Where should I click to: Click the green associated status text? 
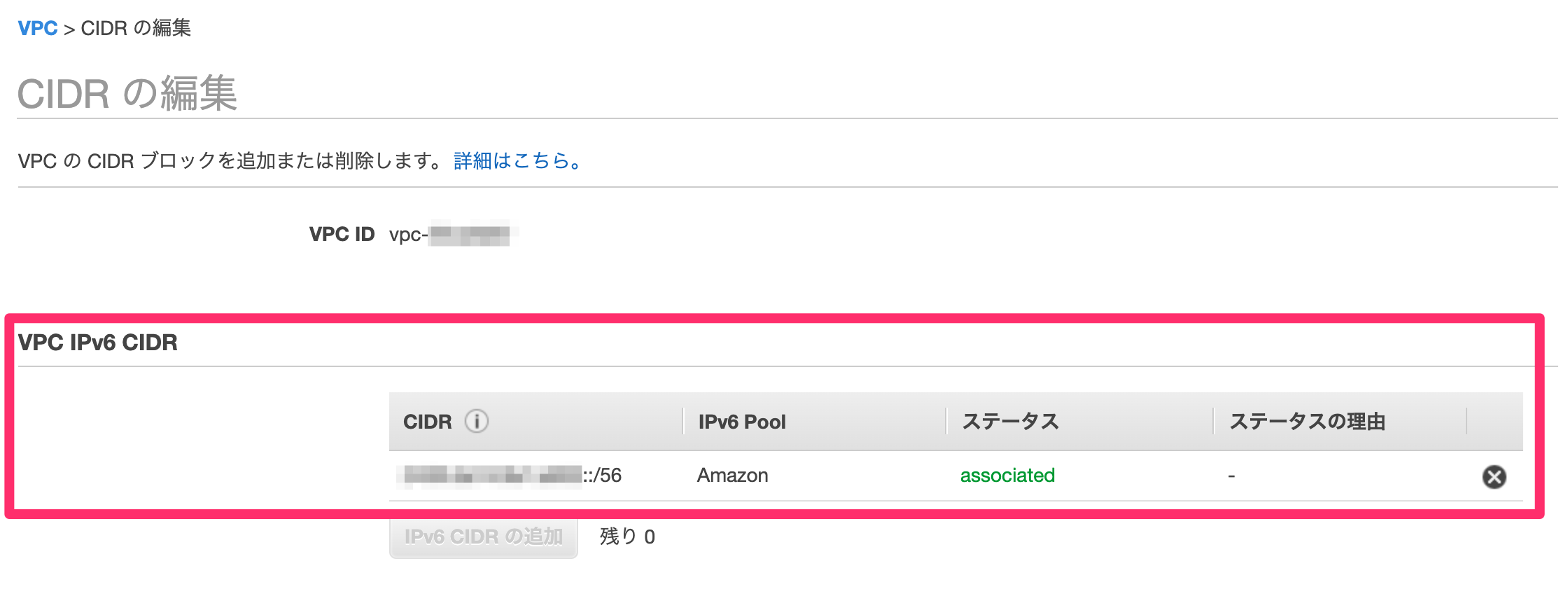click(x=1007, y=476)
